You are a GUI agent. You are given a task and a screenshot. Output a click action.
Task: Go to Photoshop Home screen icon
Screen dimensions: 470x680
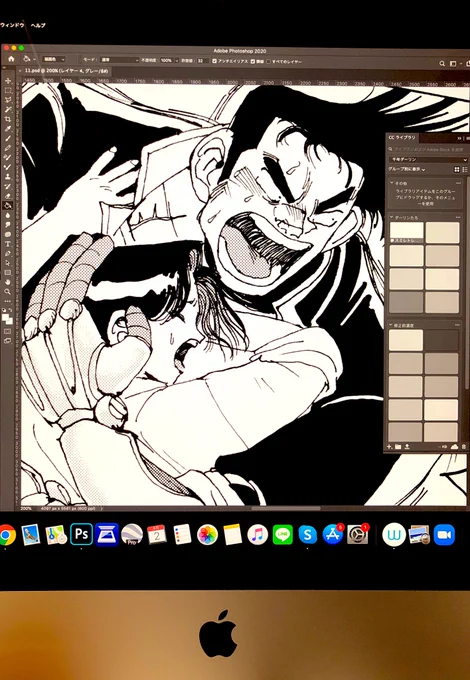click(11, 59)
